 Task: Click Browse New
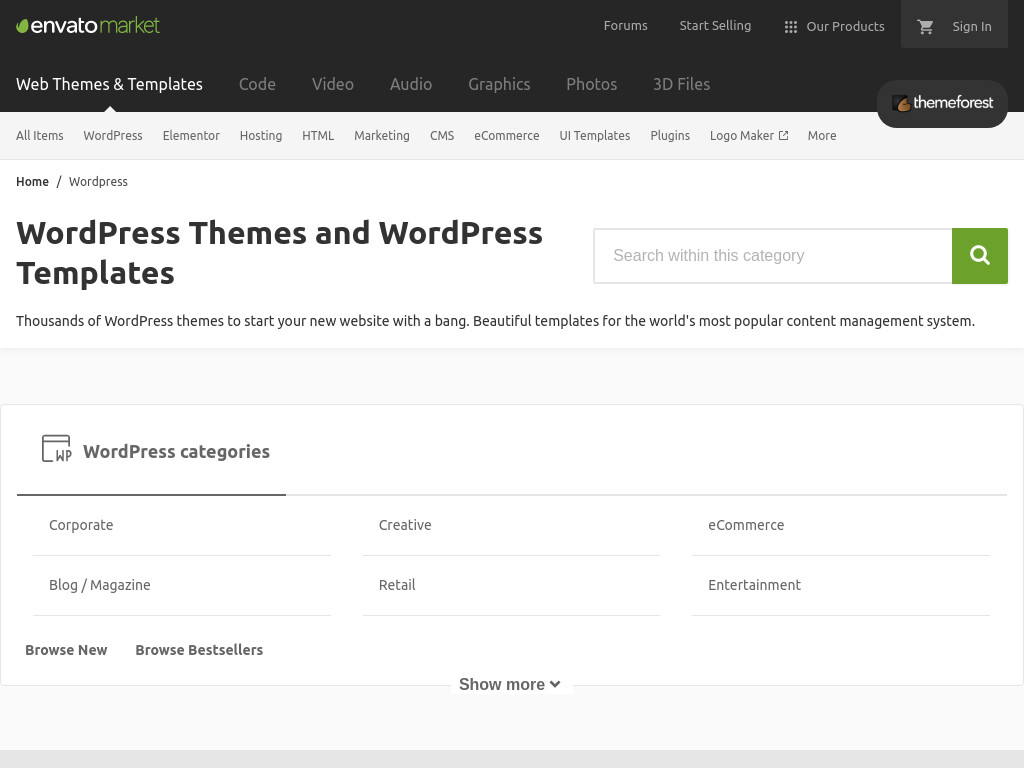click(66, 650)
